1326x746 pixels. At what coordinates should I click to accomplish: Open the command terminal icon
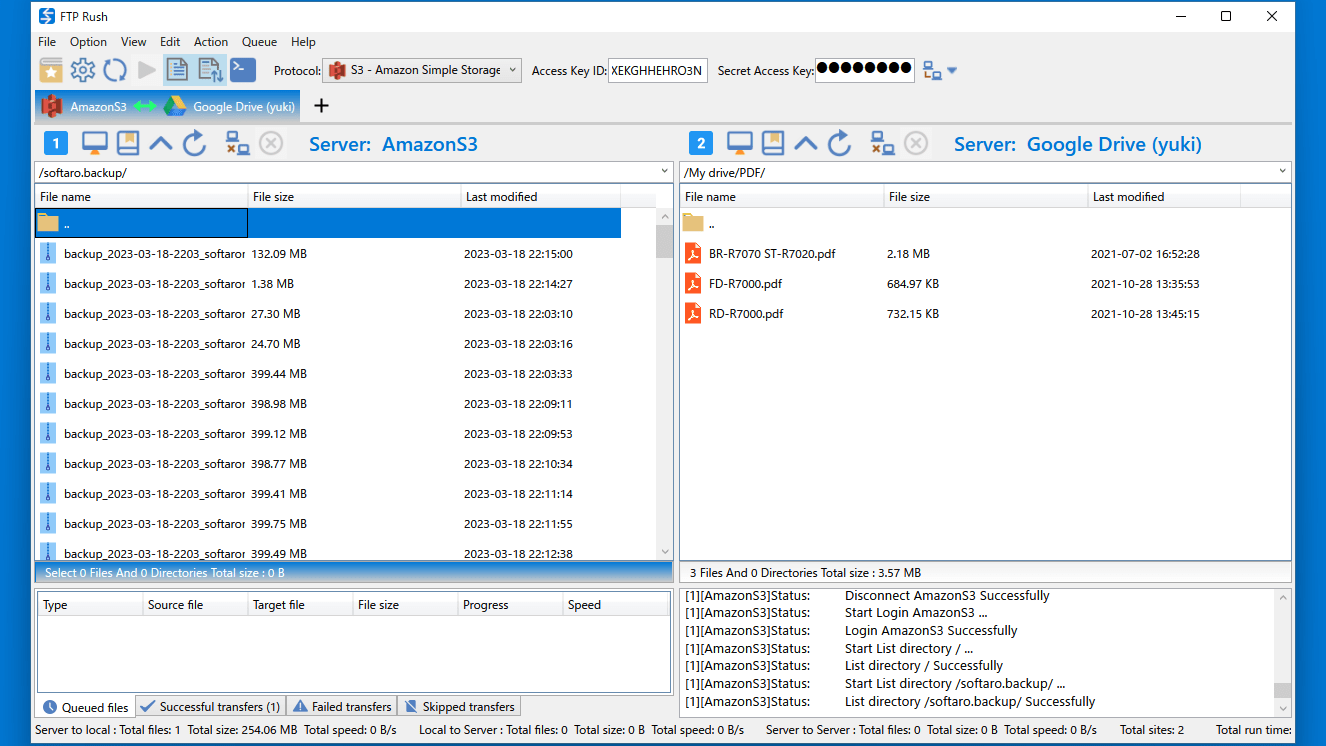point(243,70)
